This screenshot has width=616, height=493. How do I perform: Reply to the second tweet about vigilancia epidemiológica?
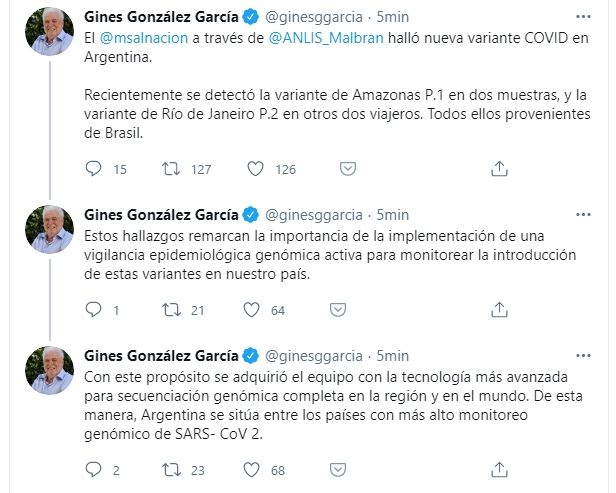point(95,311)
